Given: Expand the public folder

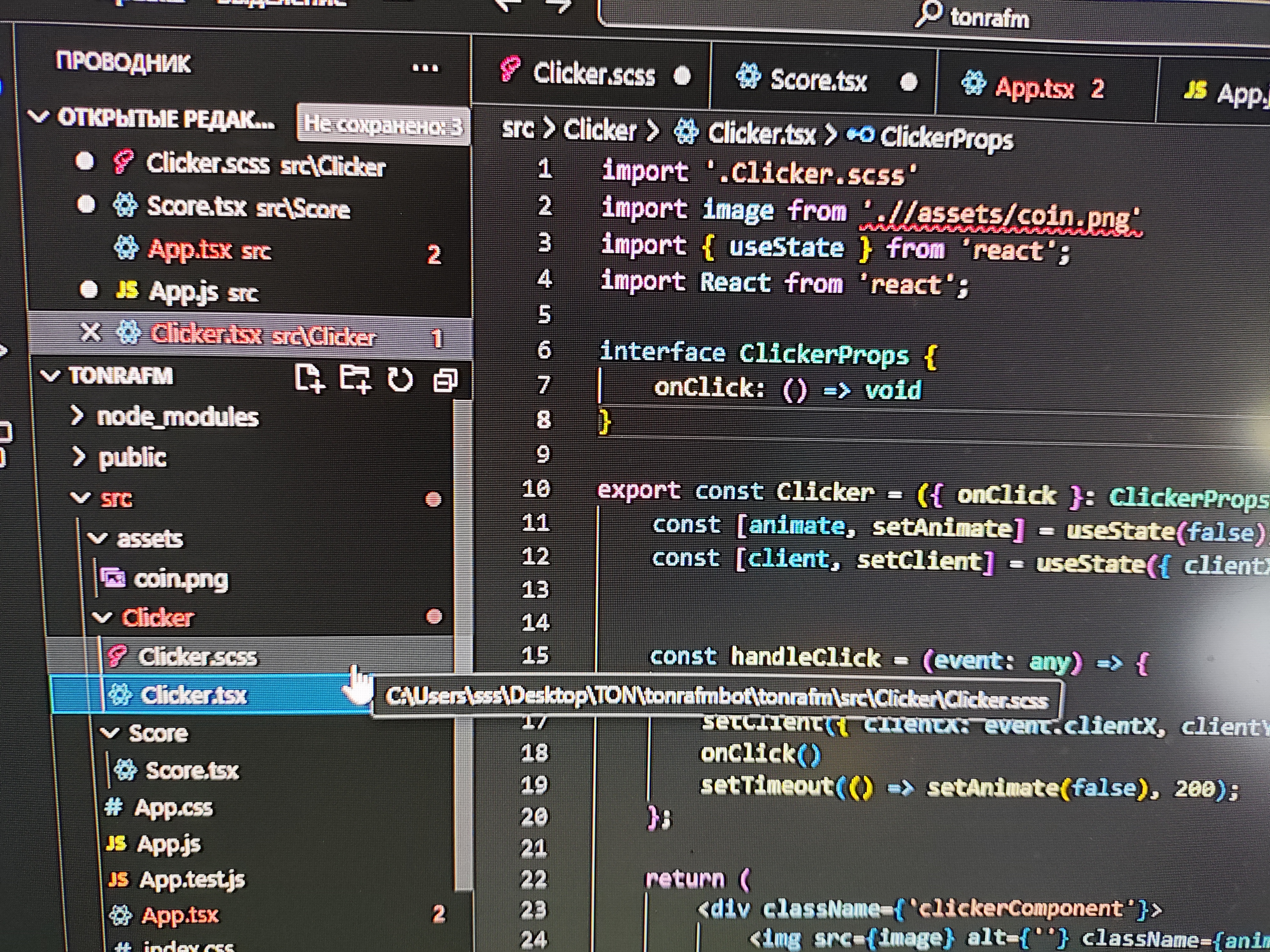Looking at the screenshot, I should click(132, 457).
